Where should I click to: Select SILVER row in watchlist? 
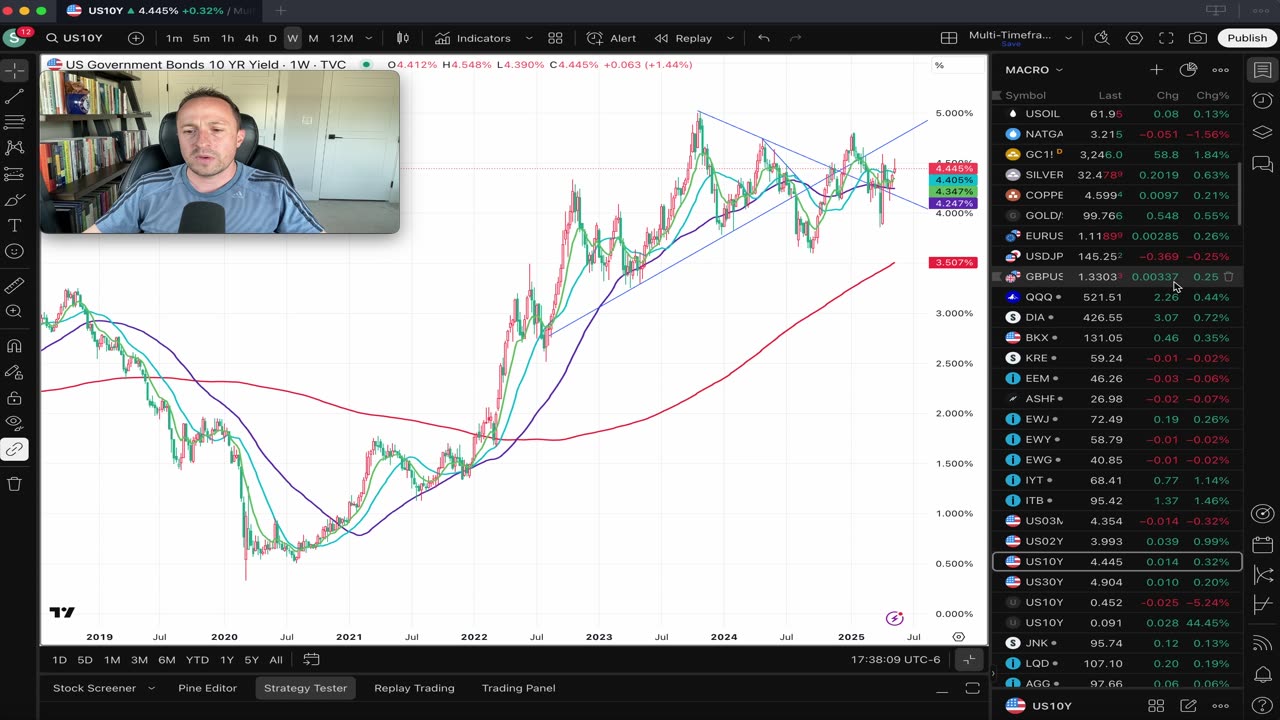point(1117,175)
